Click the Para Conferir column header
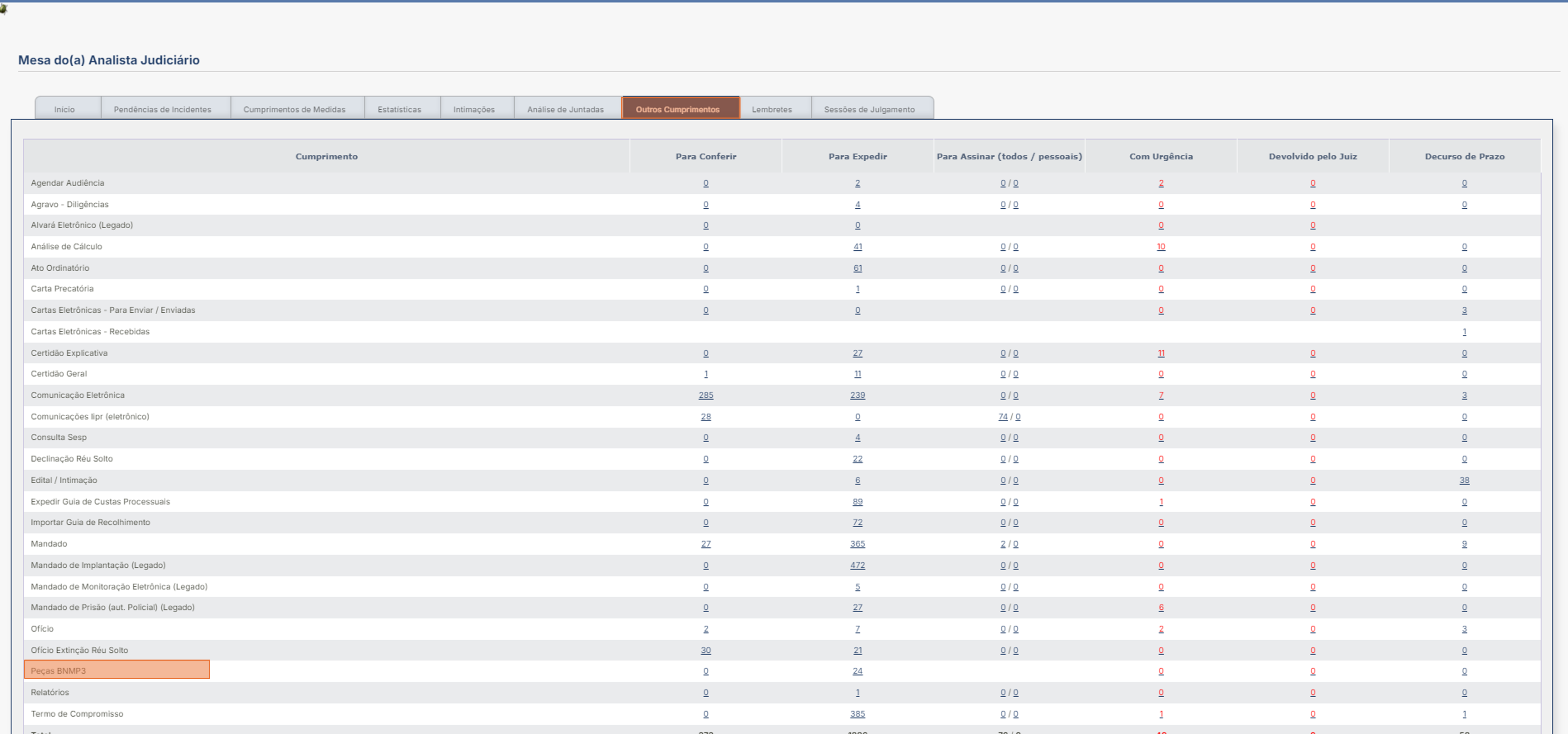The height and width of the screenshot is (734, 1568). [x=706, y=156]
